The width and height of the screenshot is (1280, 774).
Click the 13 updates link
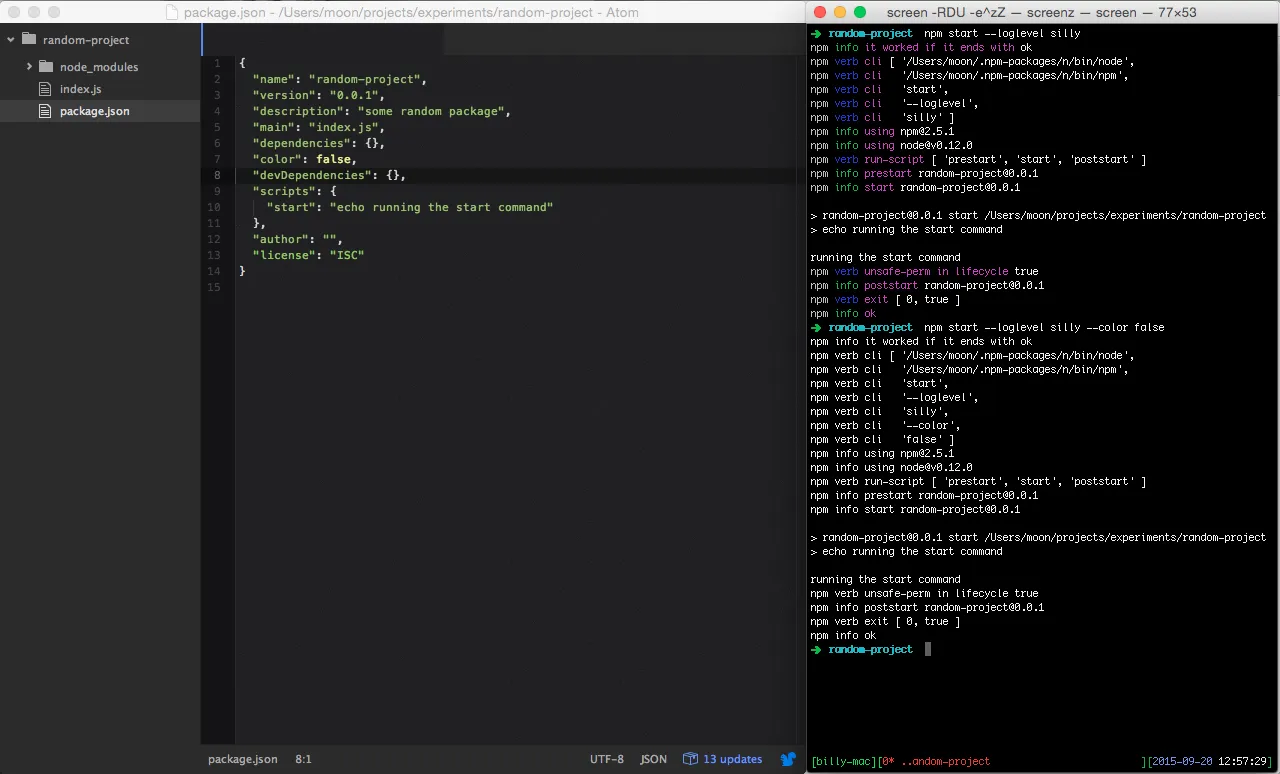point(732,759)
